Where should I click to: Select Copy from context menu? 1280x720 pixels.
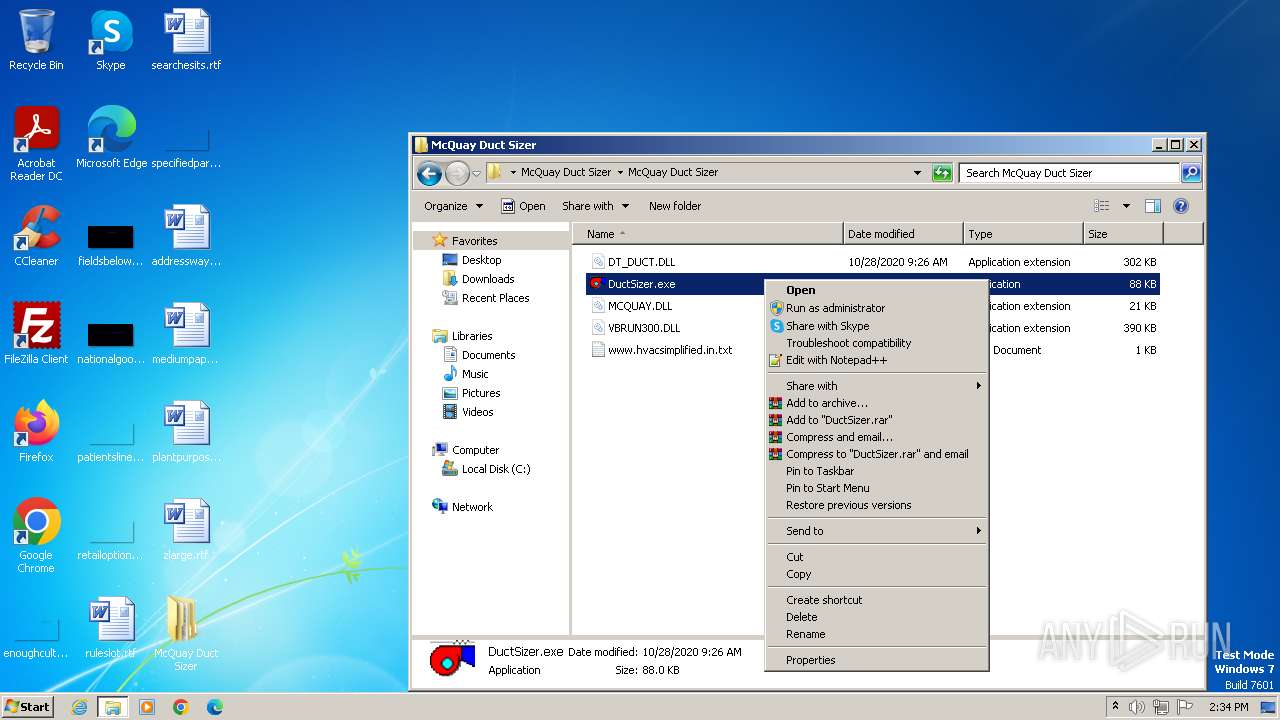pyautogui.click(x=877, y=574)
